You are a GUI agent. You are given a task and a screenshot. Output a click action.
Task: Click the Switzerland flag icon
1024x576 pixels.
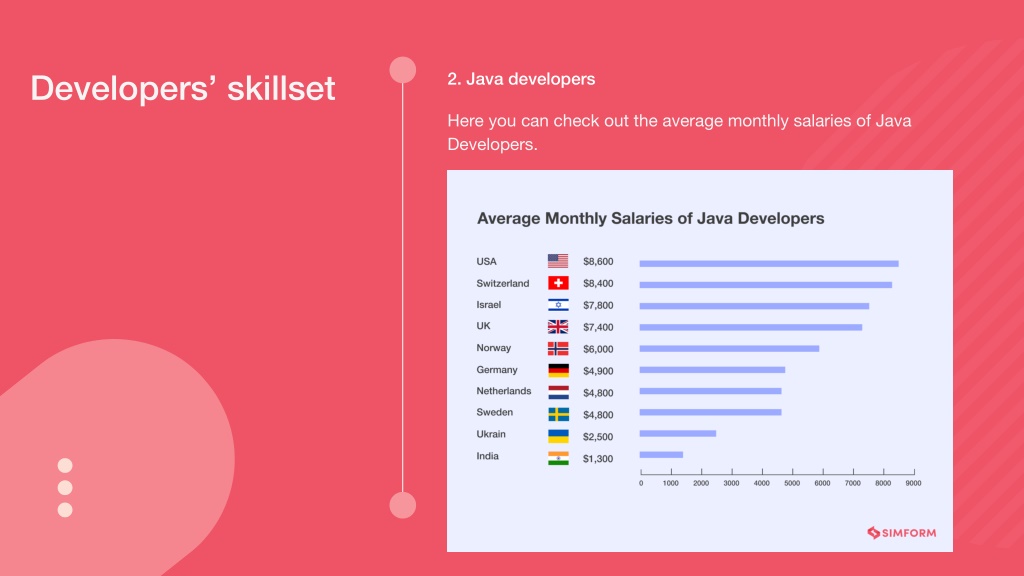(x=558, y=283)
